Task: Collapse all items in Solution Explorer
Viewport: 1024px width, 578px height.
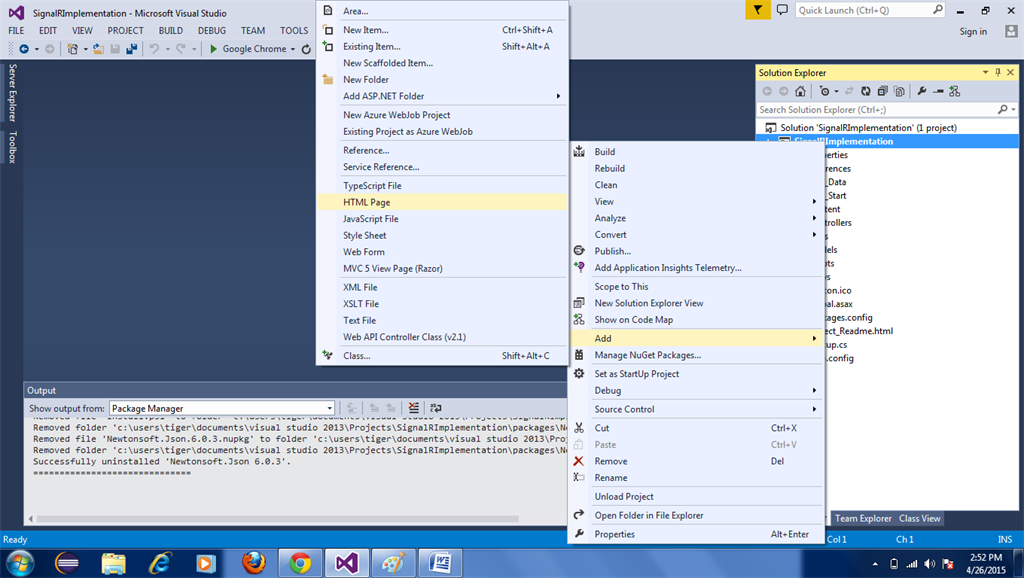Action: [x=882, y=91]
